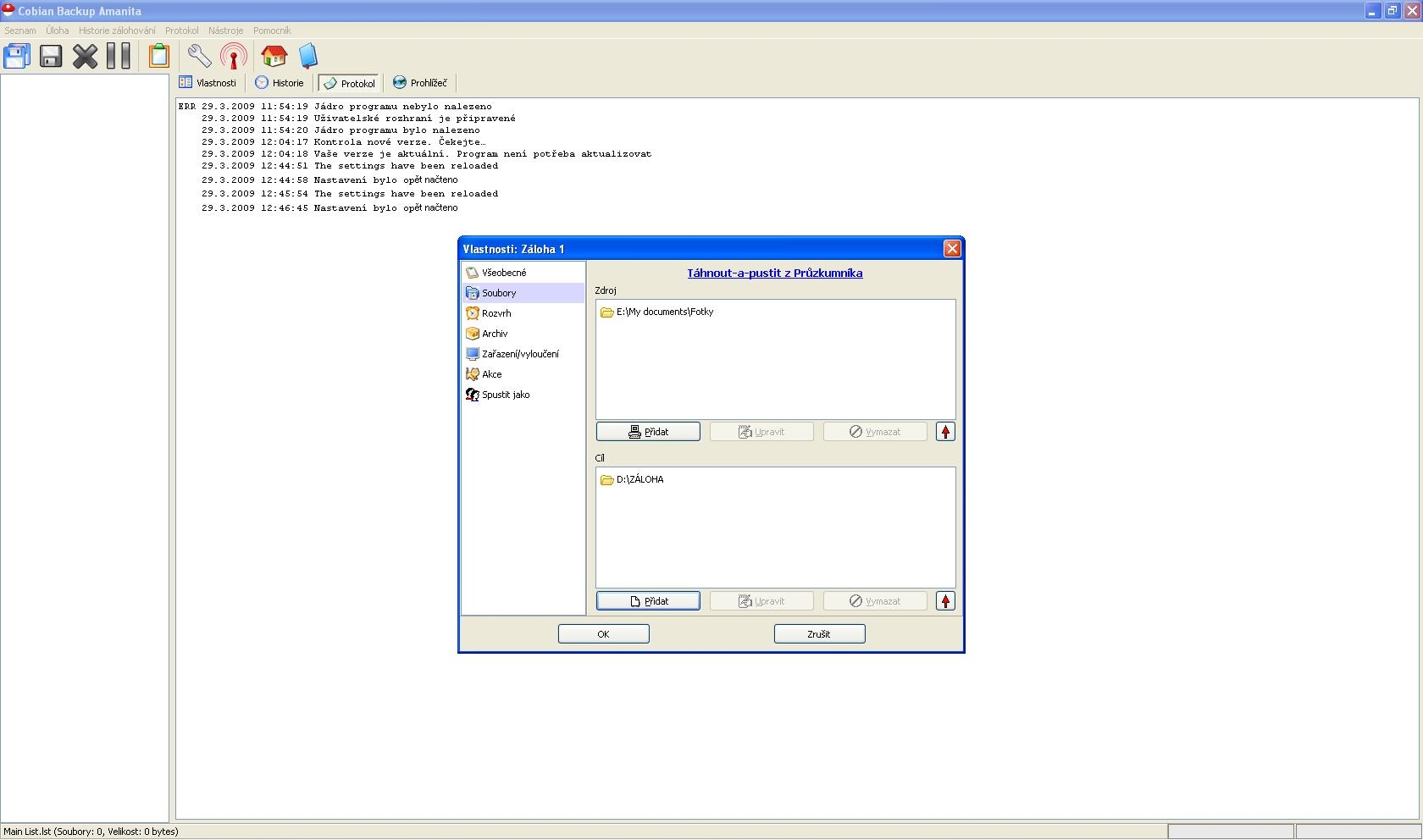
Task: Click the single floppy disk save icon
Action: (51, 57)
